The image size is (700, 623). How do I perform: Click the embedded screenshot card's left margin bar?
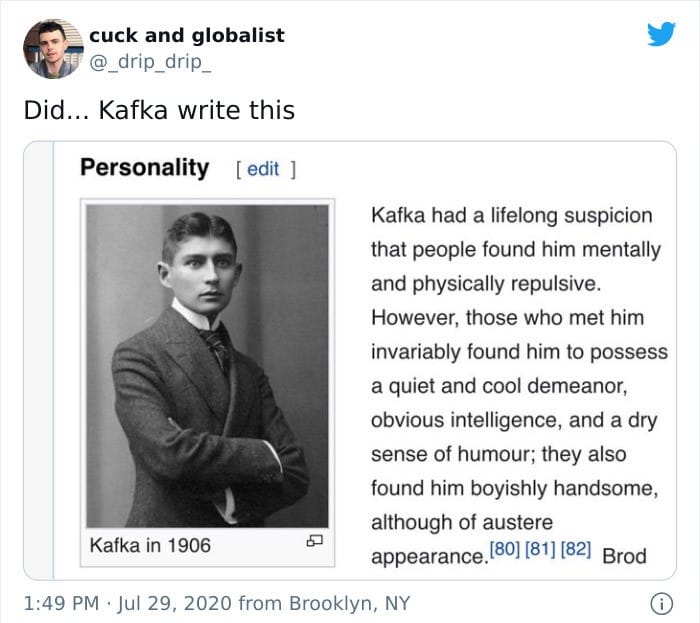[39, 361]
